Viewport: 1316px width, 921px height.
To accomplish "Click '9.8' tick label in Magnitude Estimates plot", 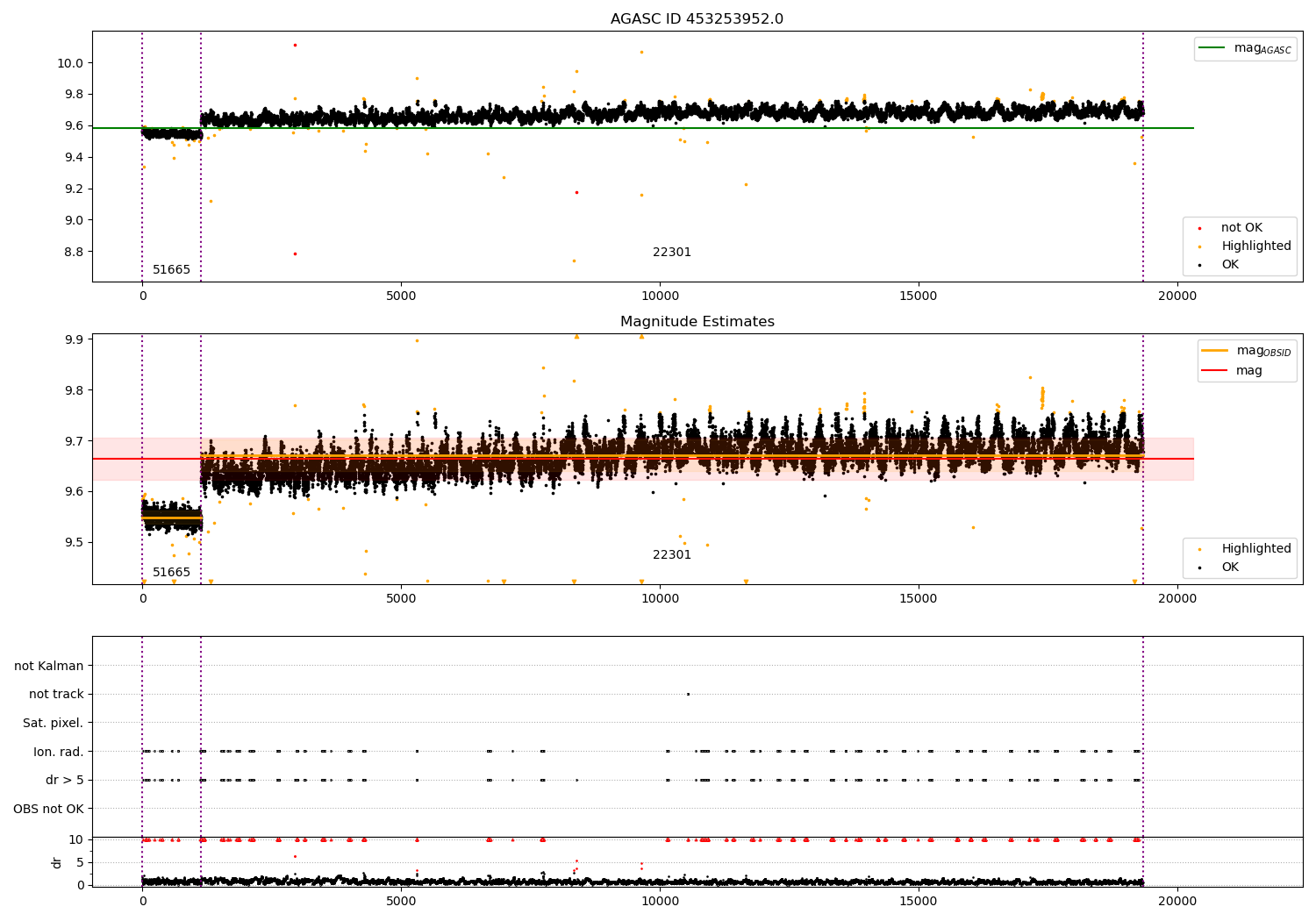I will (x=74, y=390).
